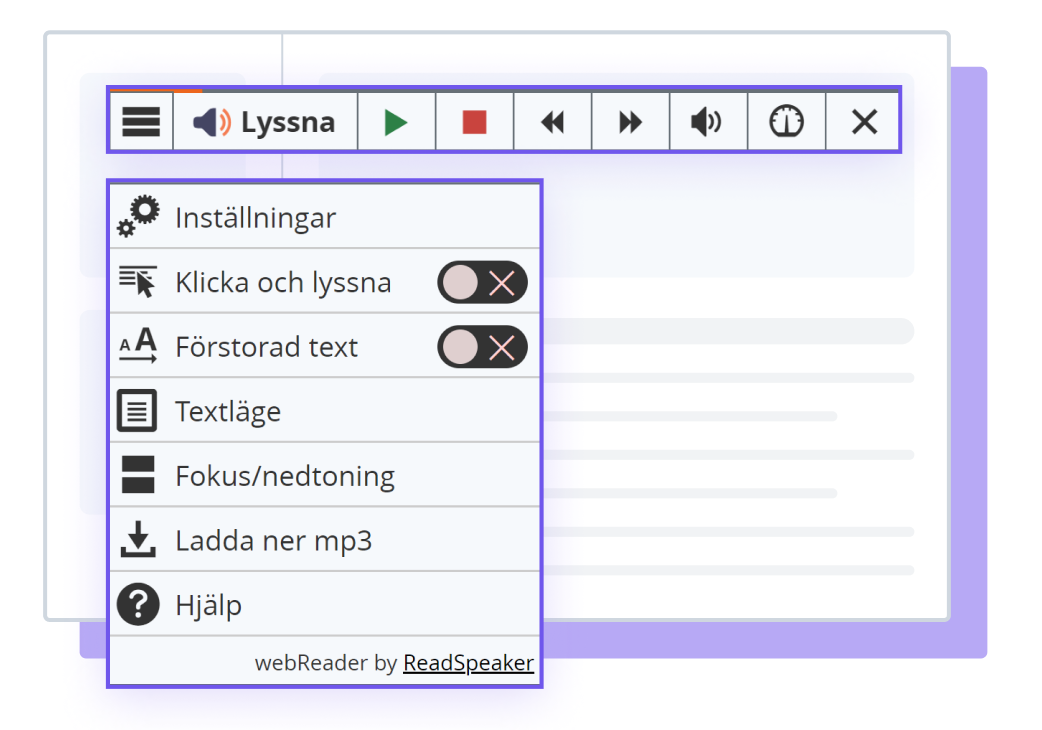Turn on the Förstorad text switch

[482, 347]
